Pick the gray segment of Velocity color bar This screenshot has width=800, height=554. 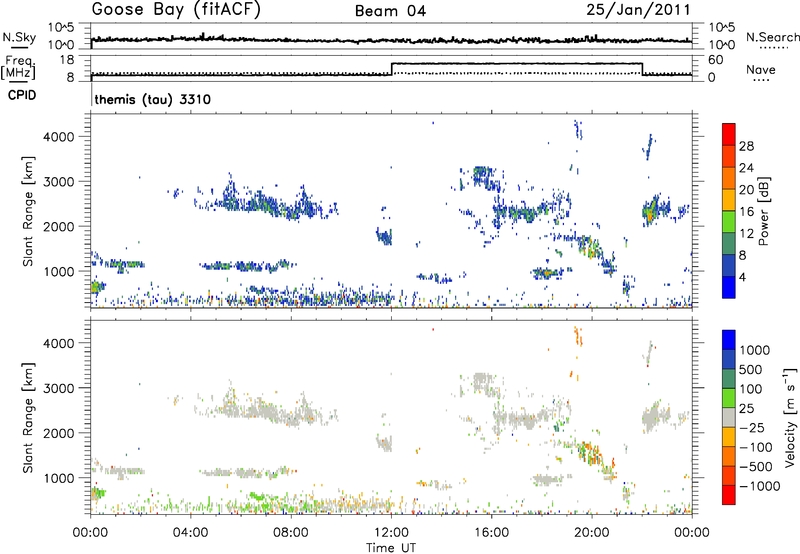(729, 418)
